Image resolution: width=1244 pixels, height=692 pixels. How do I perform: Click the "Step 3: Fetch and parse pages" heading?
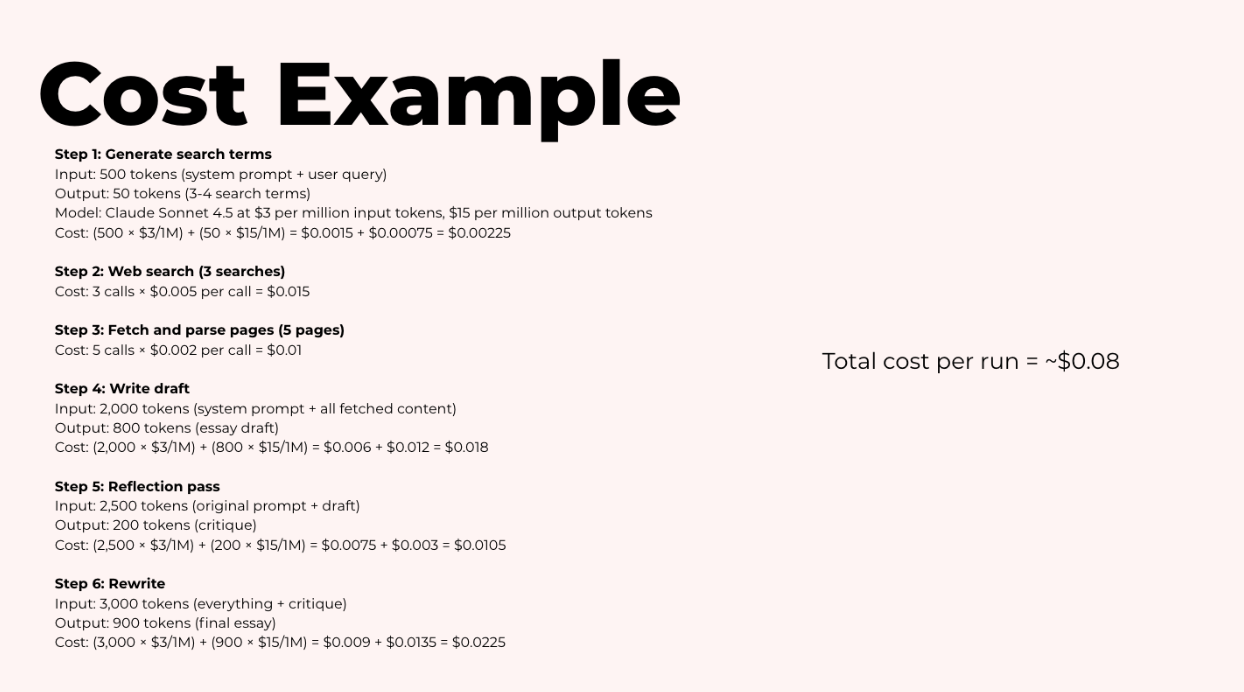click(x=199, y=330)
